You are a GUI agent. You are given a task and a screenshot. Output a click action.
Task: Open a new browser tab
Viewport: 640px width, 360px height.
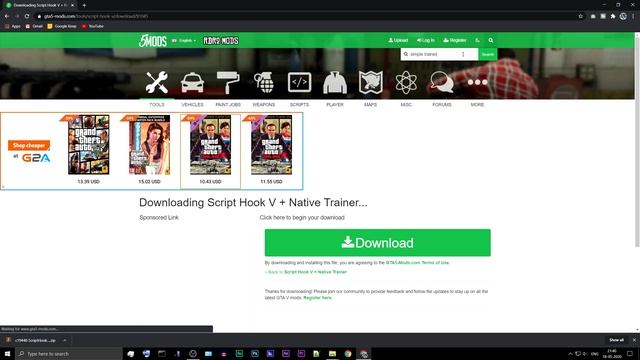point(84,5)
